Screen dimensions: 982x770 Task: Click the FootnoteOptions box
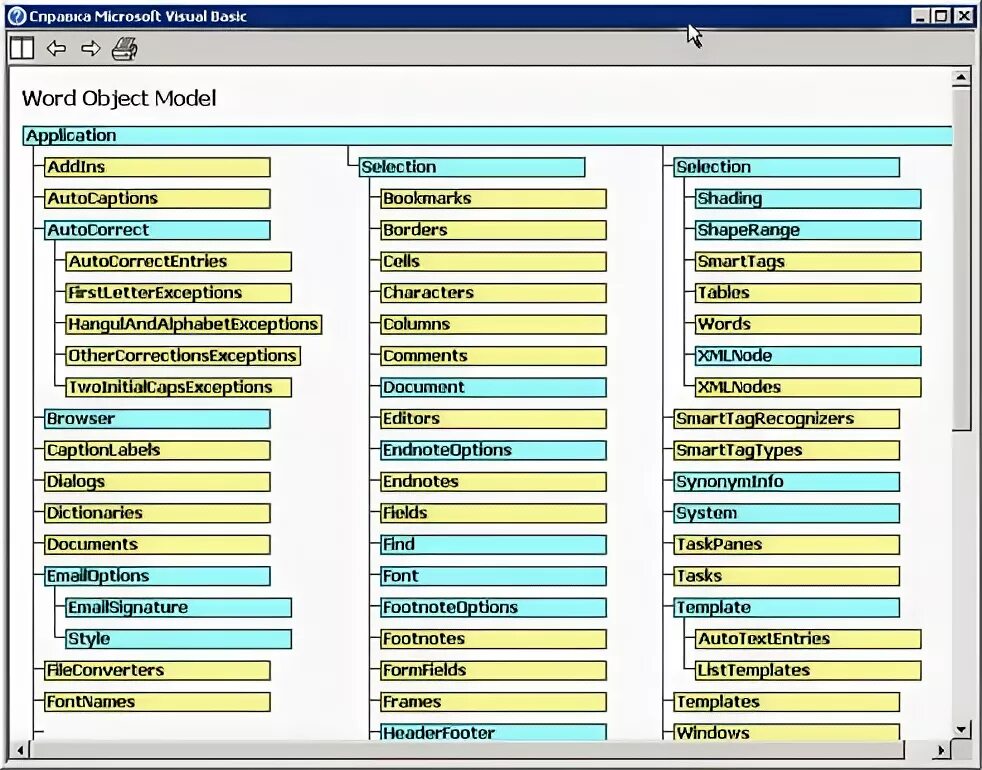click(494, 607)
